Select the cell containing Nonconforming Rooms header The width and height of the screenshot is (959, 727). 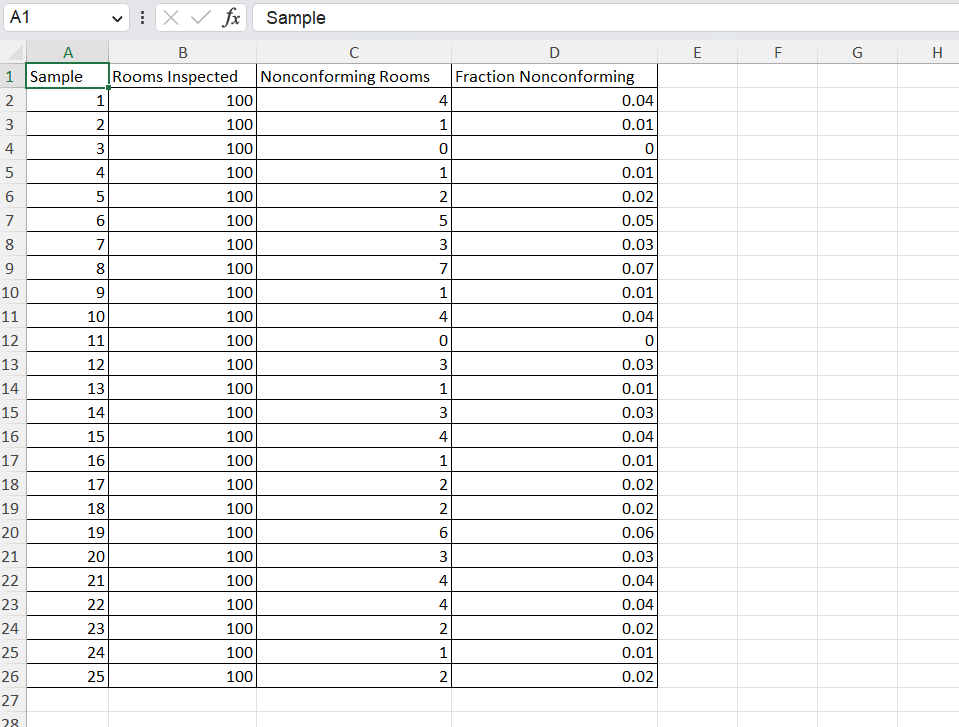point(354,76)
